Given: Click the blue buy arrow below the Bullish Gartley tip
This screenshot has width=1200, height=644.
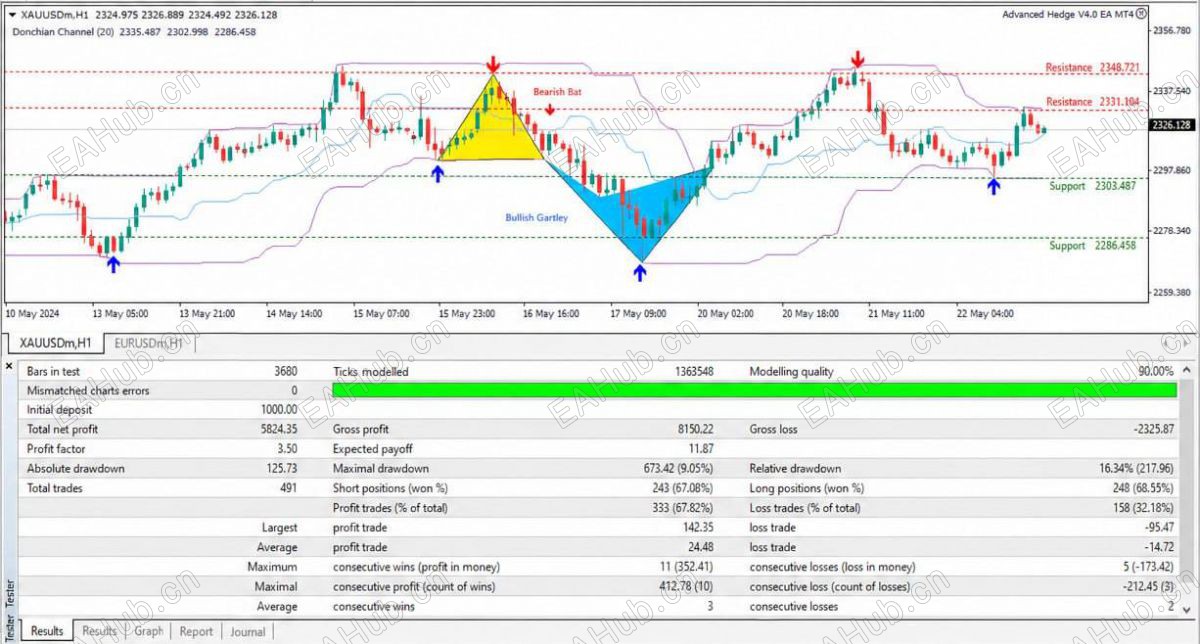Looking at the screenshot, I should [641, 269].
